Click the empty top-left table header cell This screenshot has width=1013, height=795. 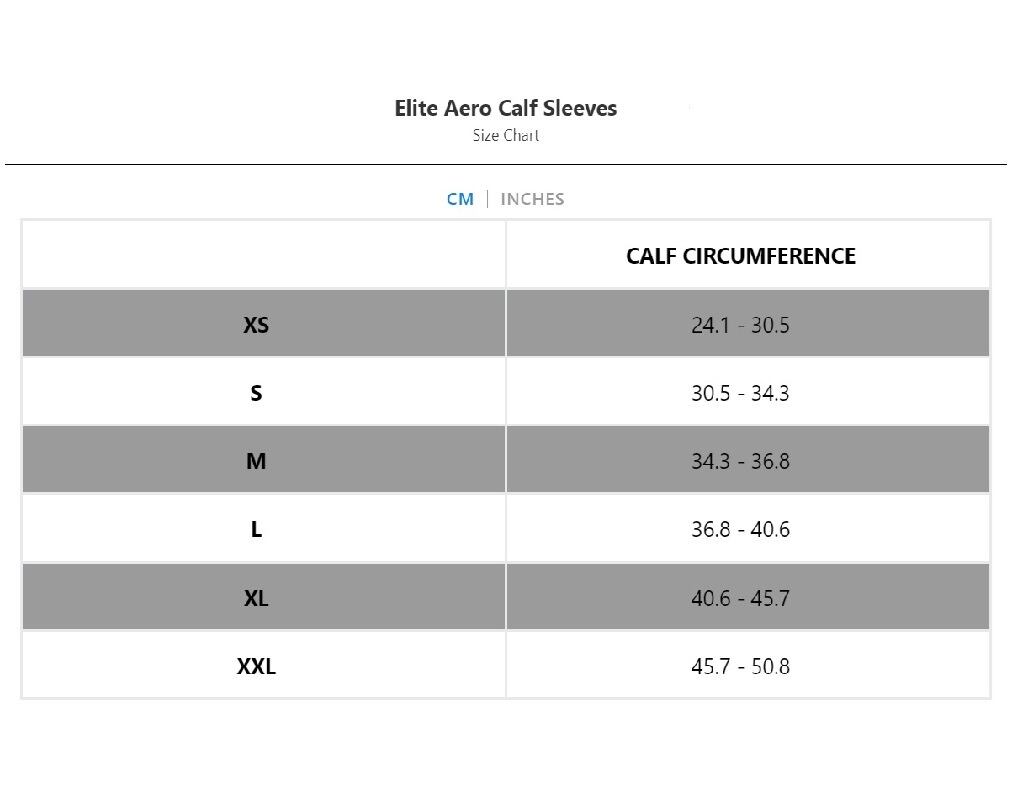[264, 255]
